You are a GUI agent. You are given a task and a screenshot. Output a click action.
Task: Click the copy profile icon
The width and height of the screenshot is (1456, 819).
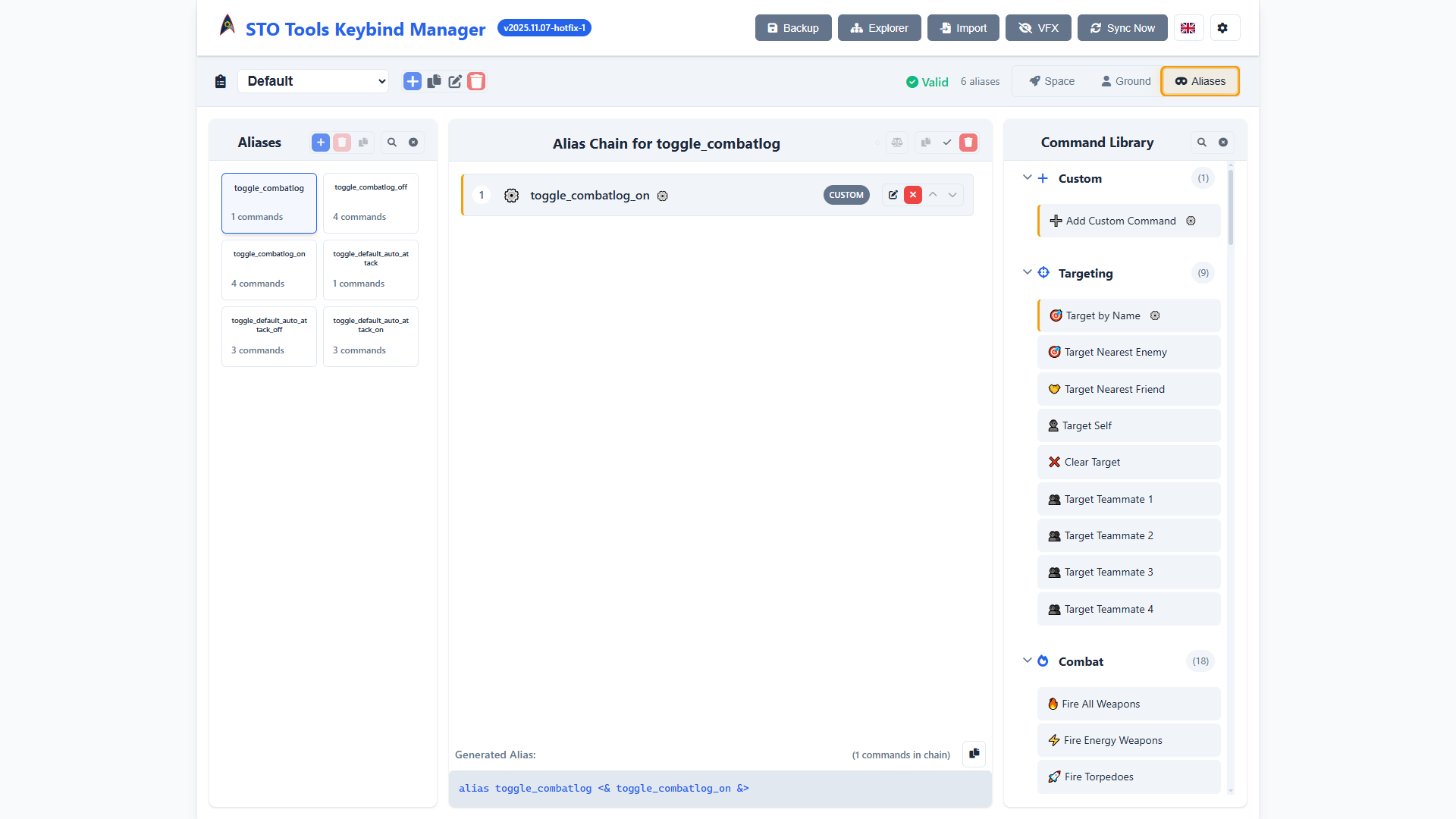coord(434,81)
